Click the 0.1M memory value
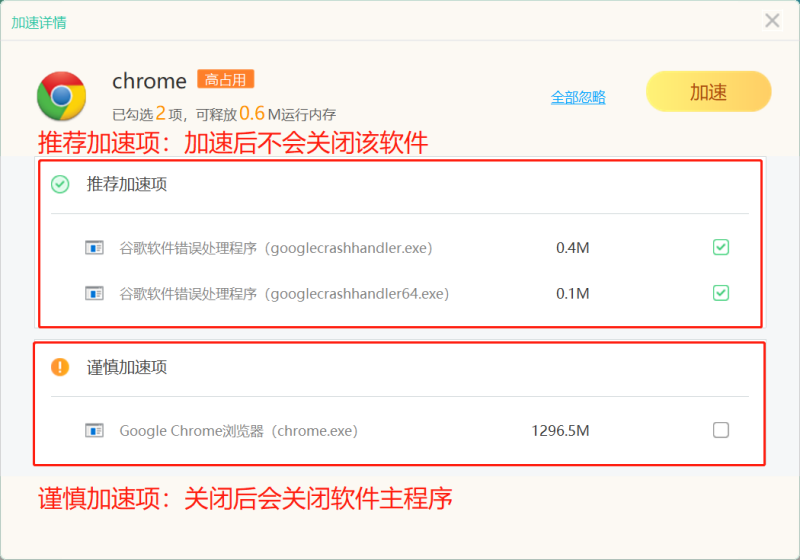 572,294
